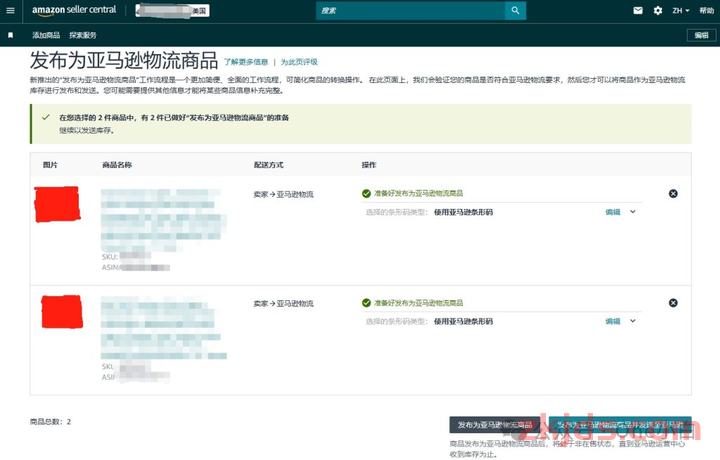This screenshot has height=460, width=720.
Task: Click the 商品名称 column header
Action: [x=117, y=165]
